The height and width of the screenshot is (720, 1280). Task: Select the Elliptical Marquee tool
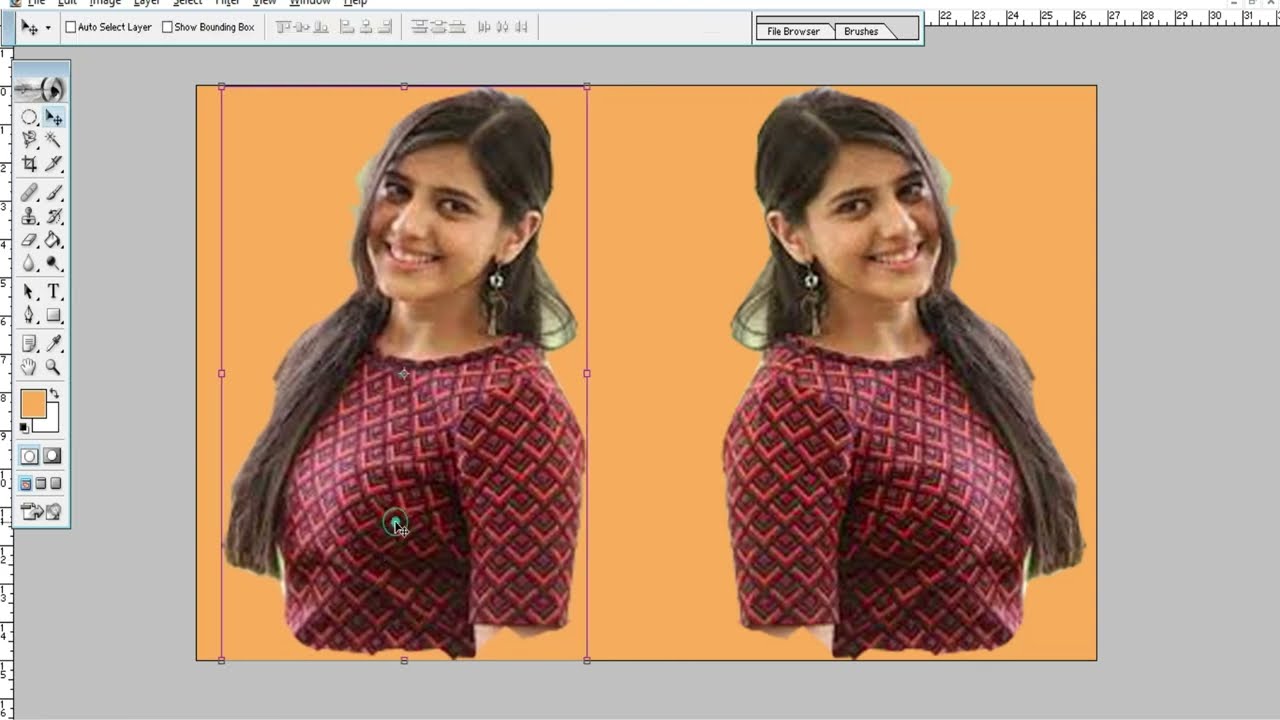(x=29, y=117)
